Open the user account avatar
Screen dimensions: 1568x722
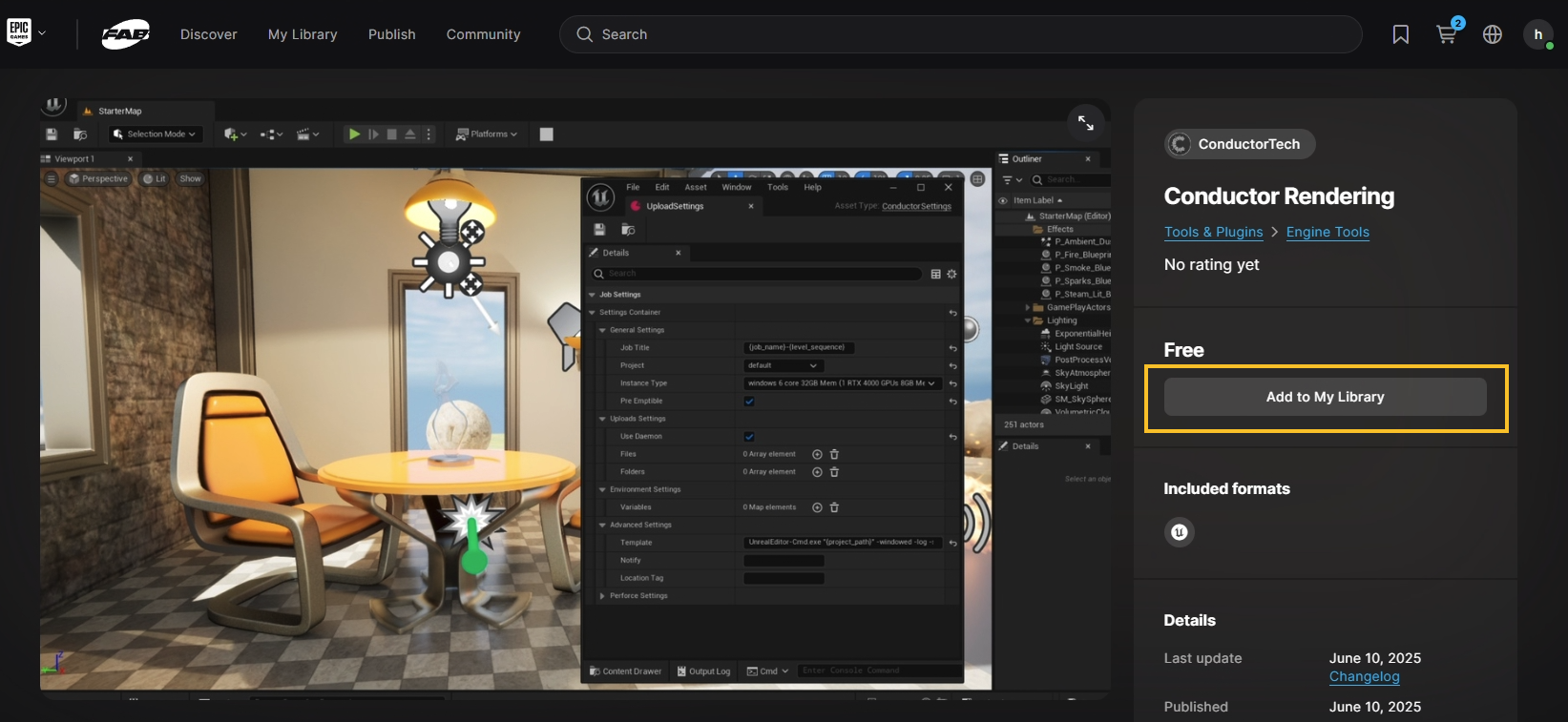[x=1538, y=34]
